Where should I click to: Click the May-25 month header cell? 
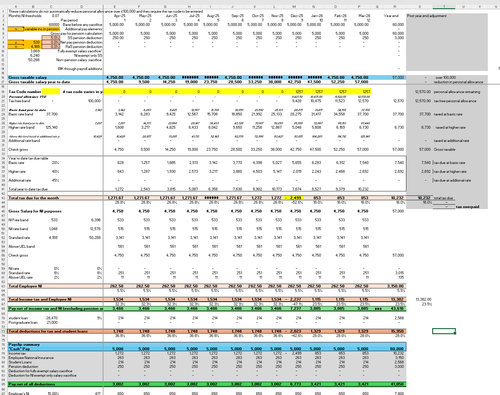click(145, 16)
